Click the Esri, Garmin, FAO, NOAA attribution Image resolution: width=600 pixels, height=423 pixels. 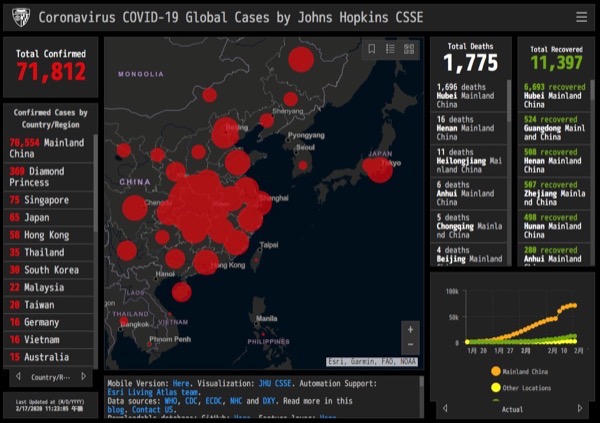[372, 361]
